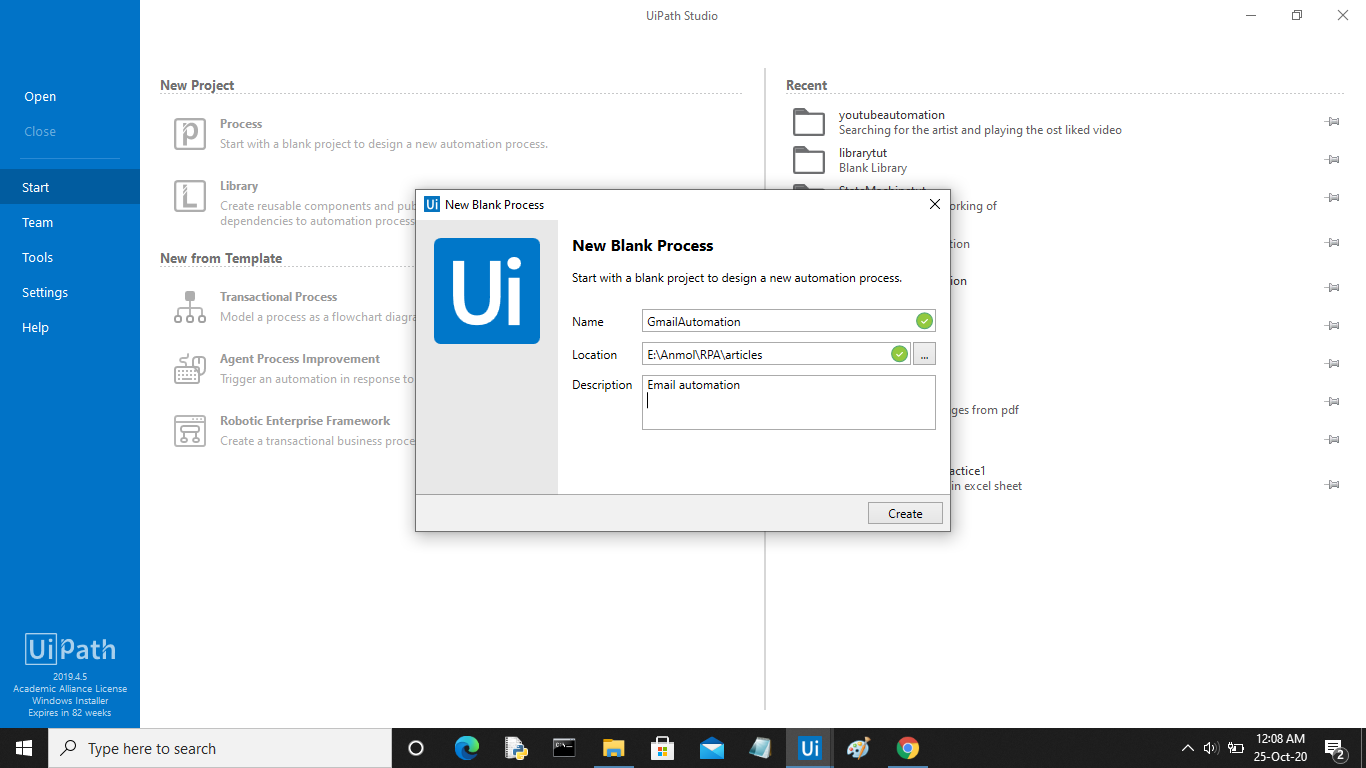The height and width of the screenshot is (768, 1366).
Task: Browse for location with the ellipsis button
Action: [x=924, y=354]
